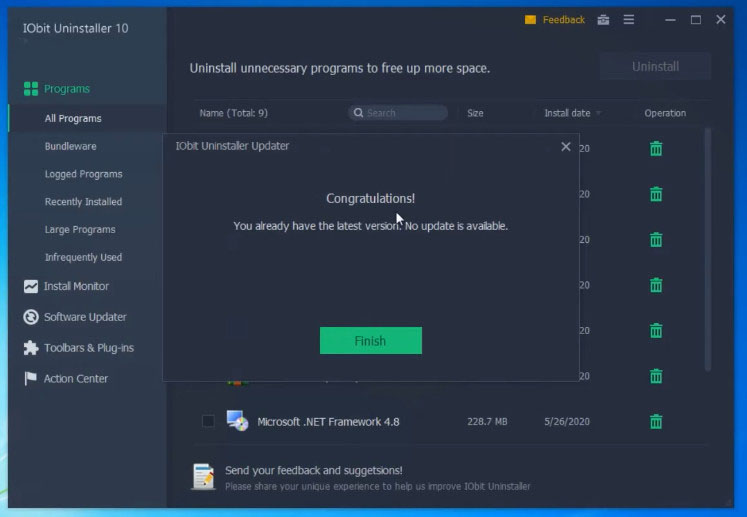Image resolution: width=747 pixels, height=517 pixels.
Task: Click the first trash icon in Operation column
Action: 656,149
